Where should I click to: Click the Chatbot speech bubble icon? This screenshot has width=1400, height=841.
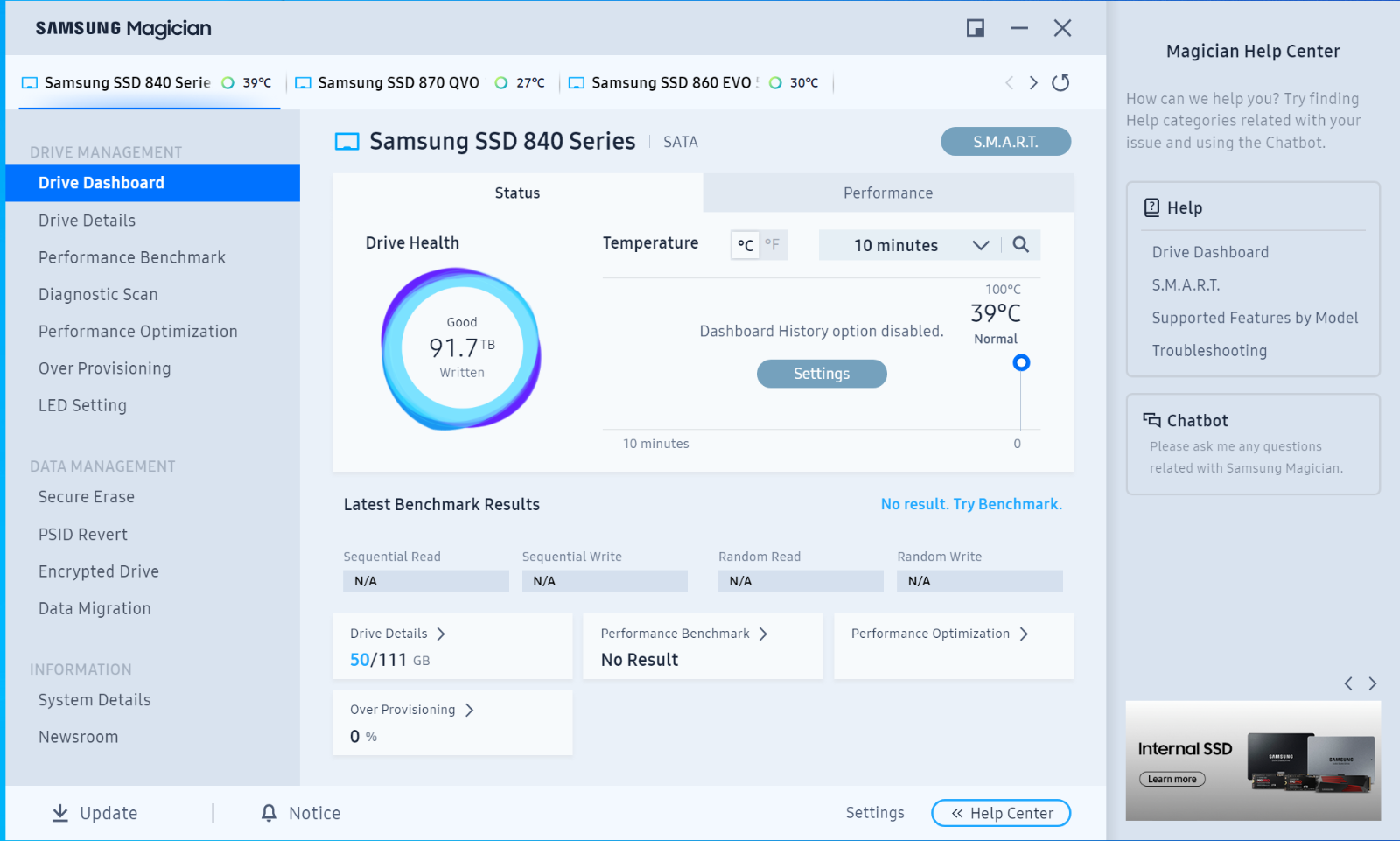coord(1151,420)
